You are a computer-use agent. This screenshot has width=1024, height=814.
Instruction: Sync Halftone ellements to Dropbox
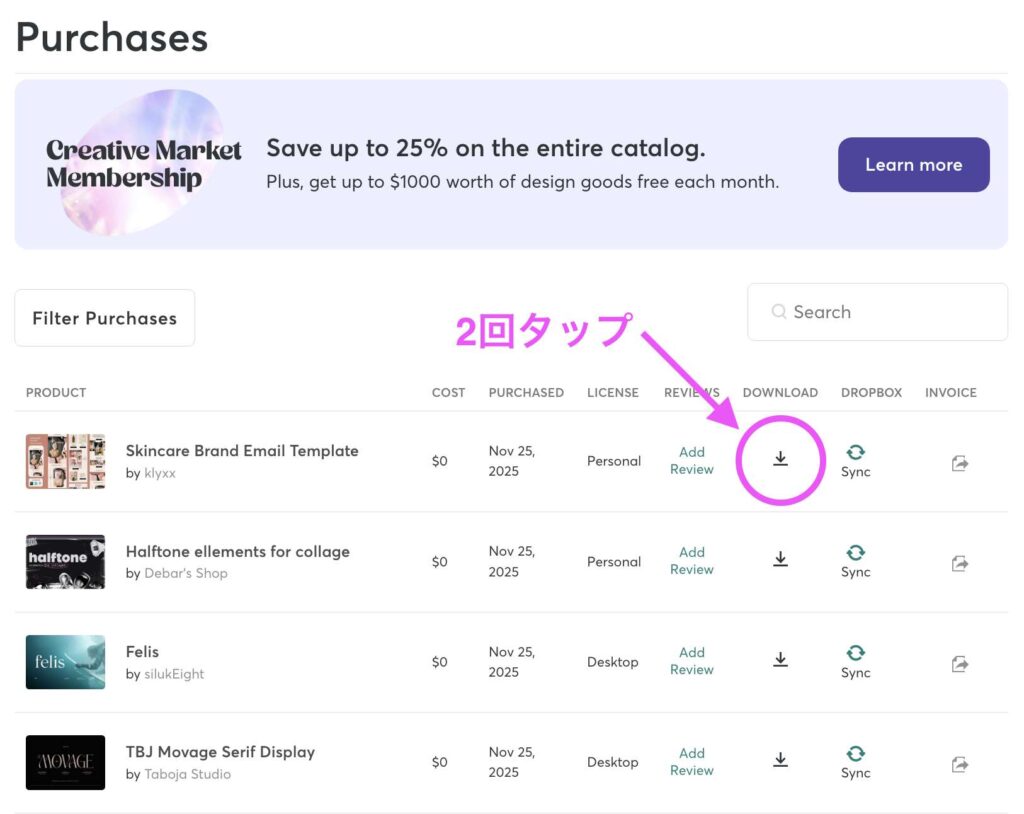856,561
